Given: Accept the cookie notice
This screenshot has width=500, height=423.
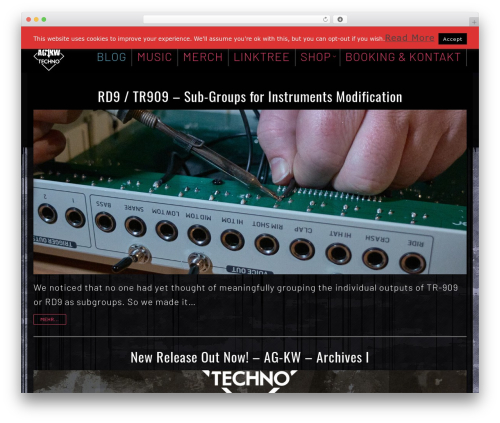Looking at the screenshot, I should coord(452,39).
